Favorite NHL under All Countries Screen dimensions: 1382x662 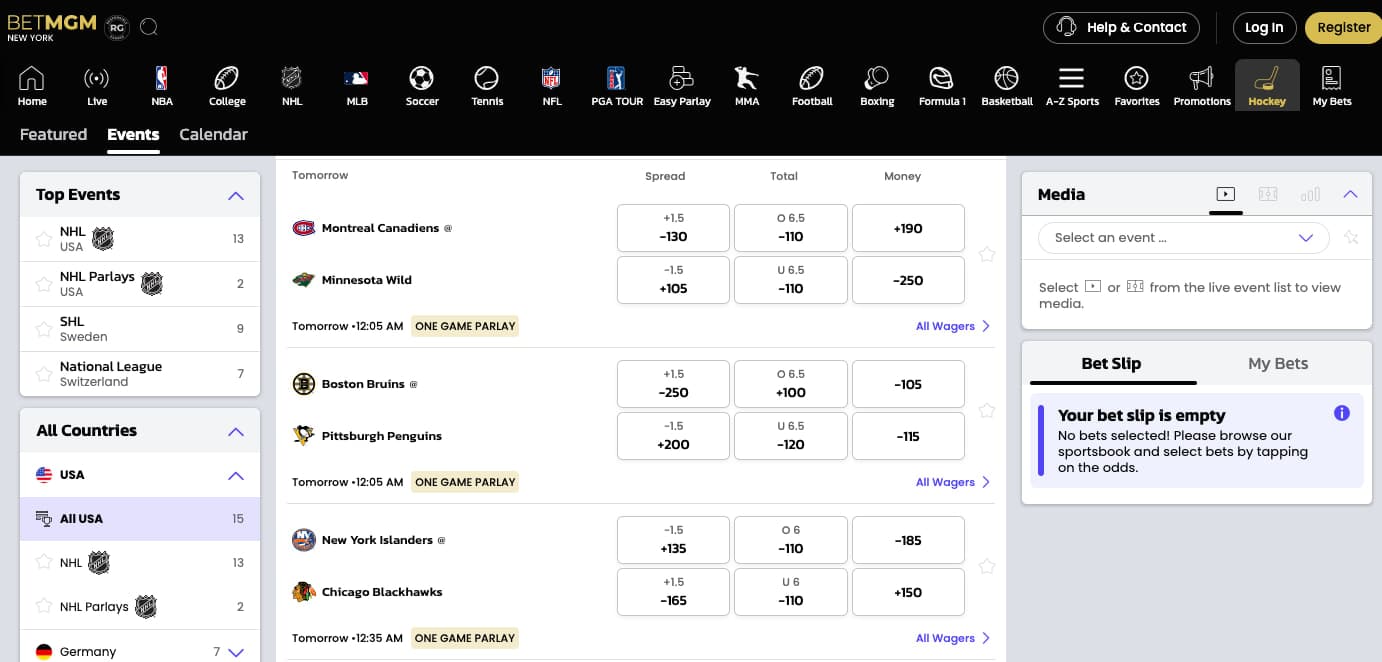click(44, 562)
